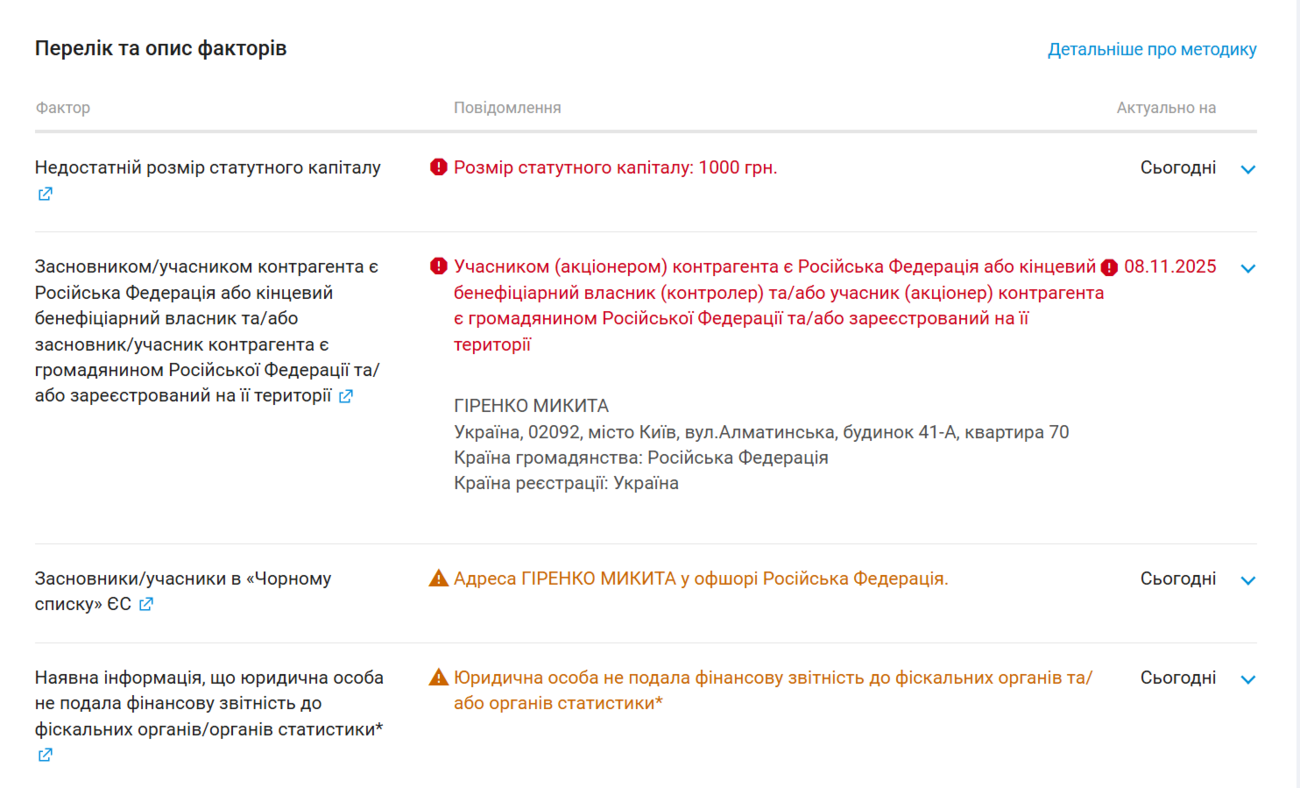The width and height of the screenshot is (1300, 788).
Task: Click the name ГІРЕНКО МИКИТА in details
Action: [531, 406]
